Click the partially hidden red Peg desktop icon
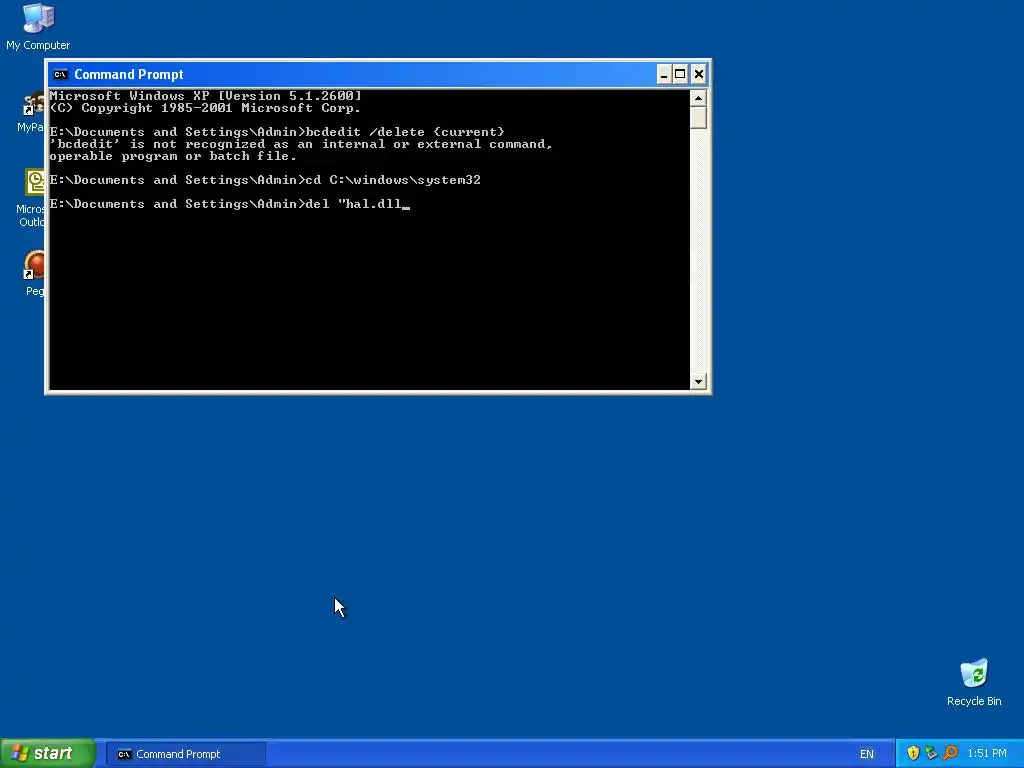The width and height of the screenshot is (1024, 768). pyautogui.click(x=34, y=273)
